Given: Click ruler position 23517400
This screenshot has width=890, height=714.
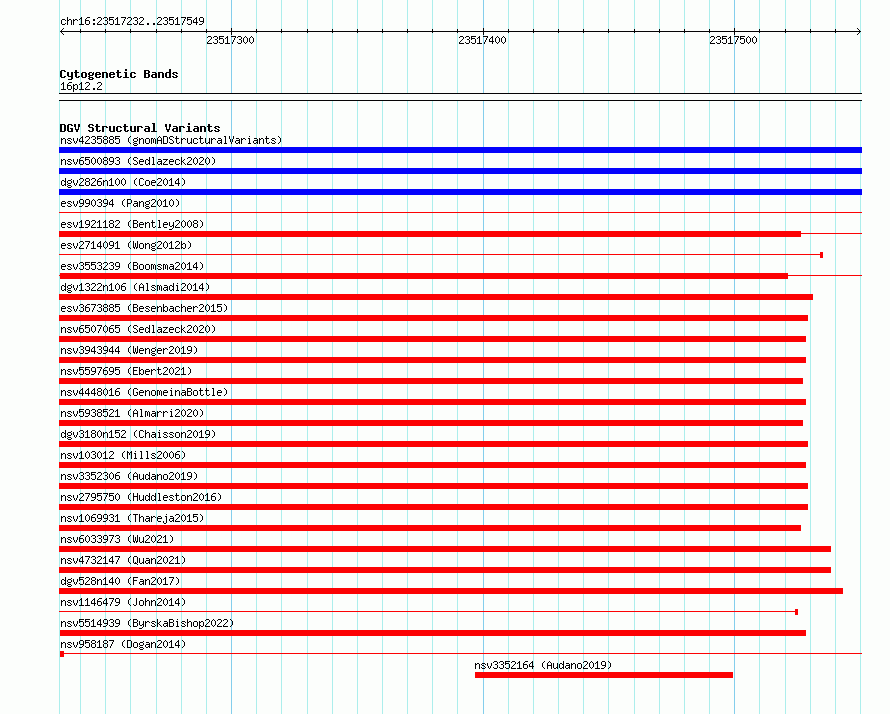Looking at the screenshot, I should (482, 40).
